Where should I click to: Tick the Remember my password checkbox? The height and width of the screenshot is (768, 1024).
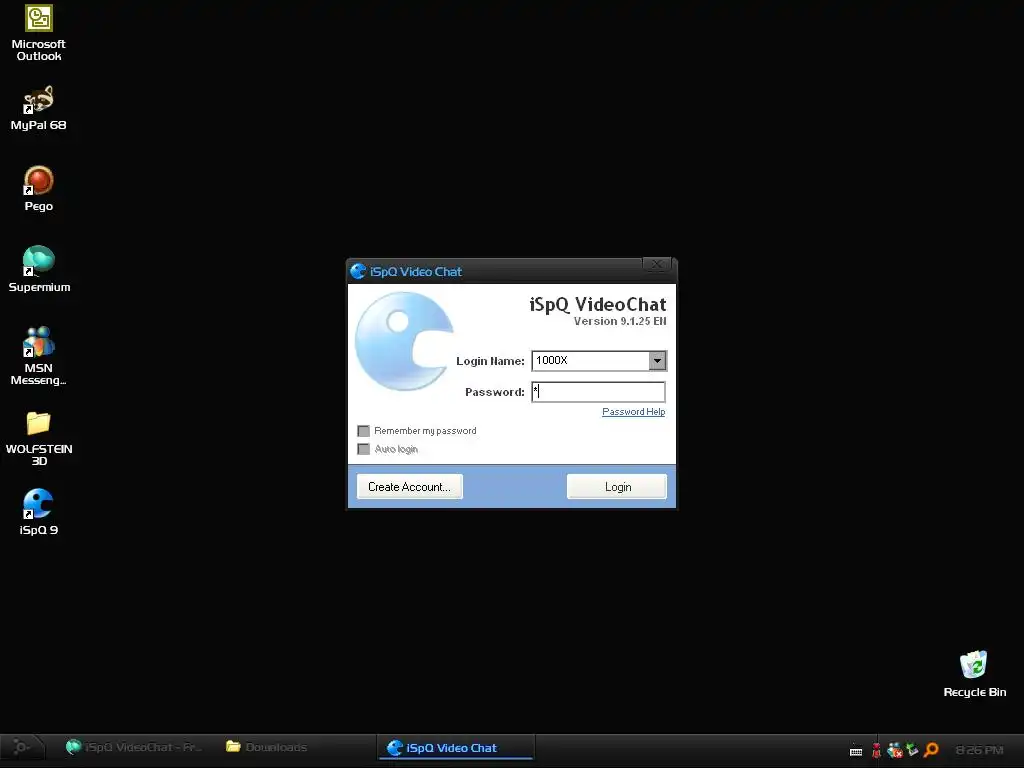(x=364, y=431)
